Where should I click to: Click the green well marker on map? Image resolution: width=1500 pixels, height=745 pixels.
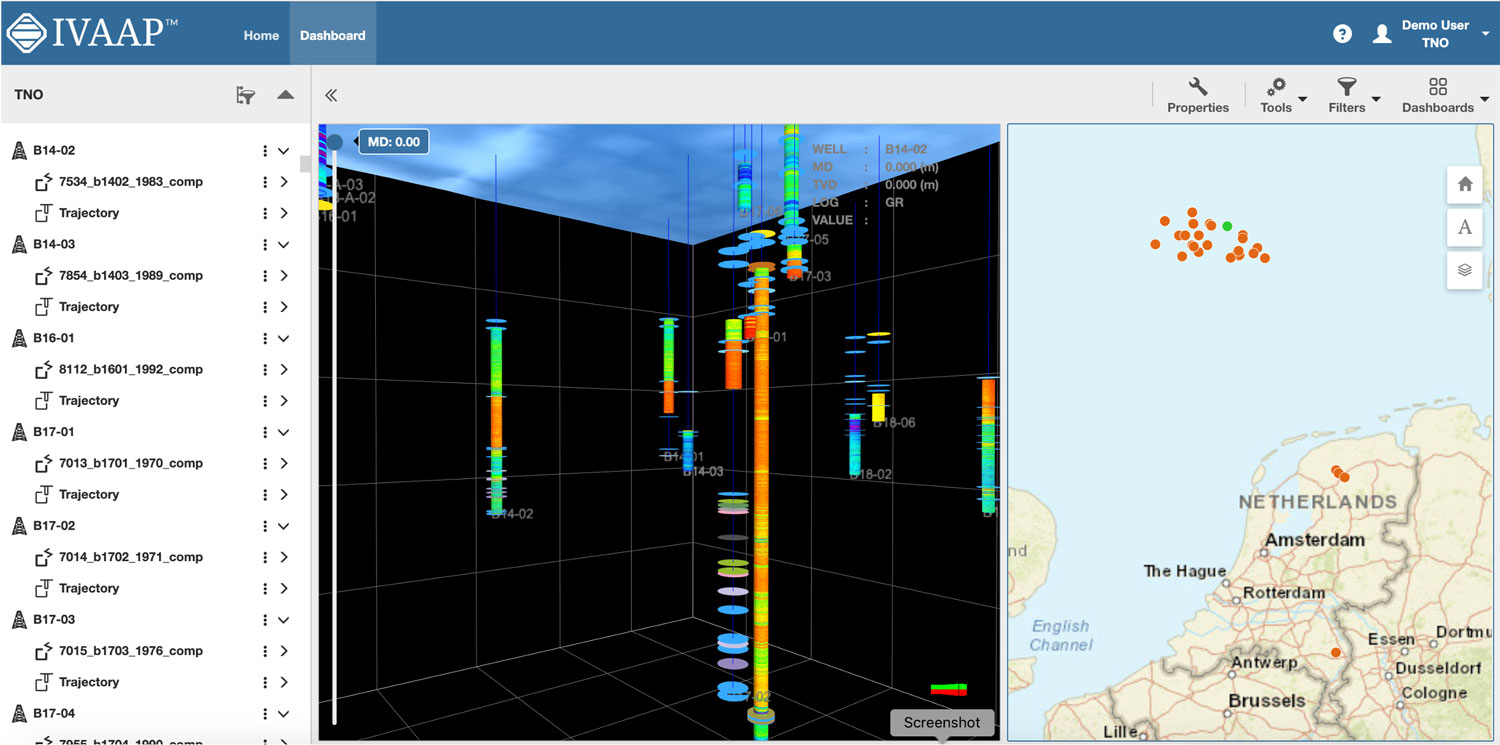tap(1227, 226)
